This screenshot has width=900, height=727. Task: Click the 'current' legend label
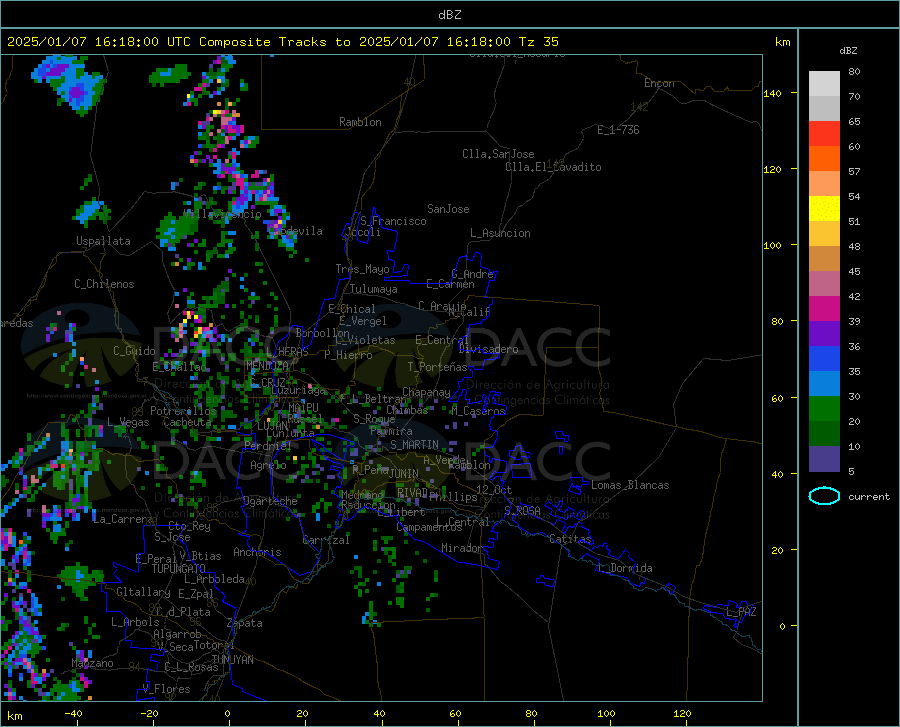pos(869,496)
